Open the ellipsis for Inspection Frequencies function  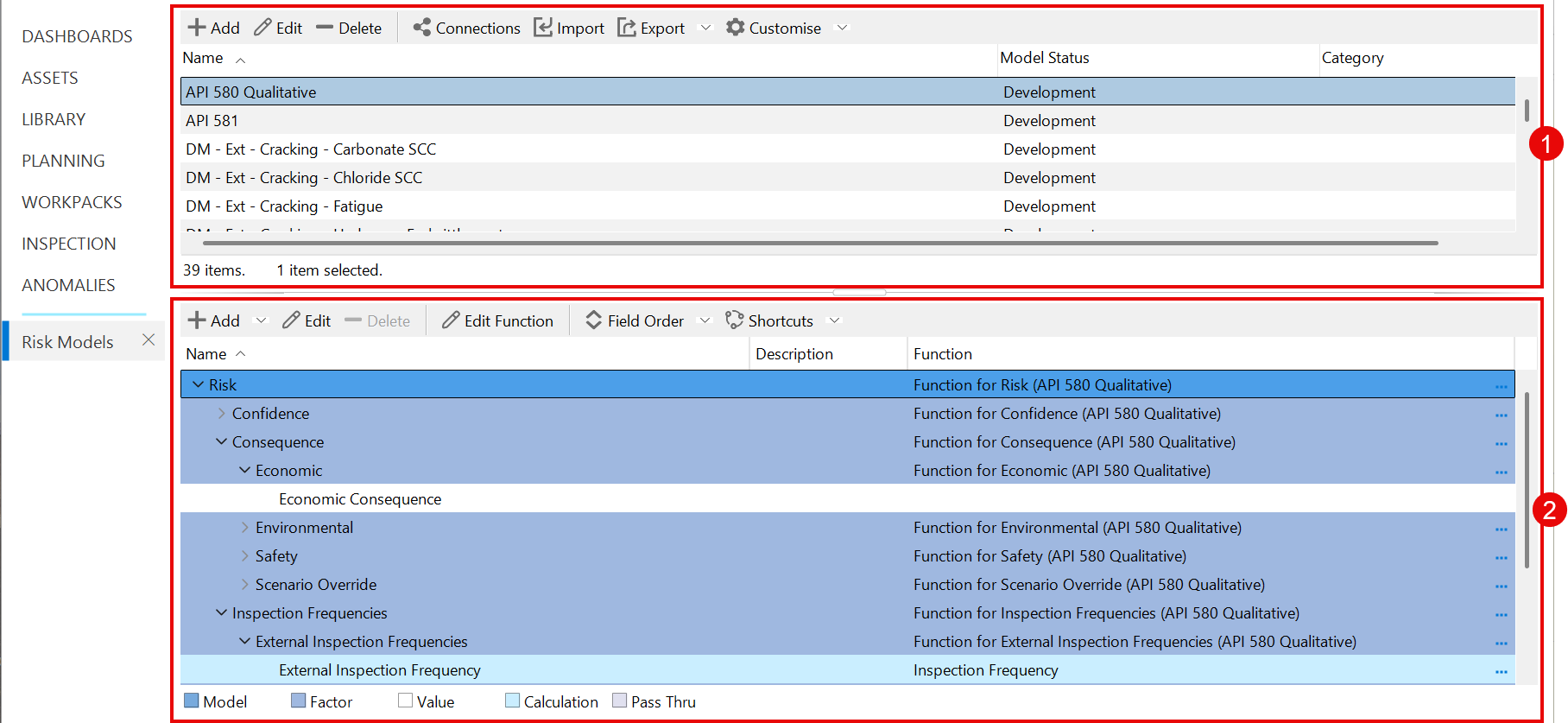1502,614
